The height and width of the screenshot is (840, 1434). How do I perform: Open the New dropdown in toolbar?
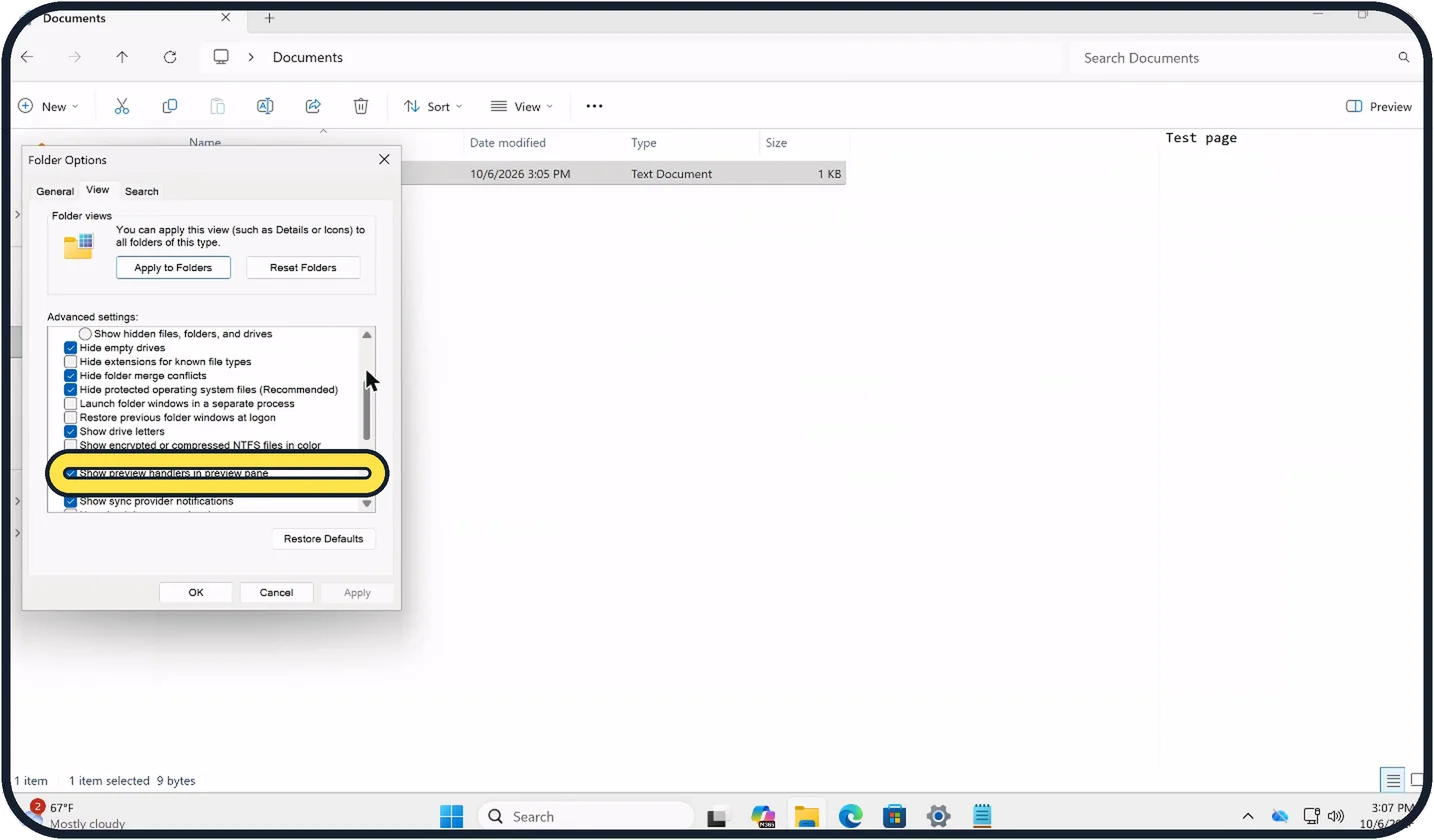48,107
